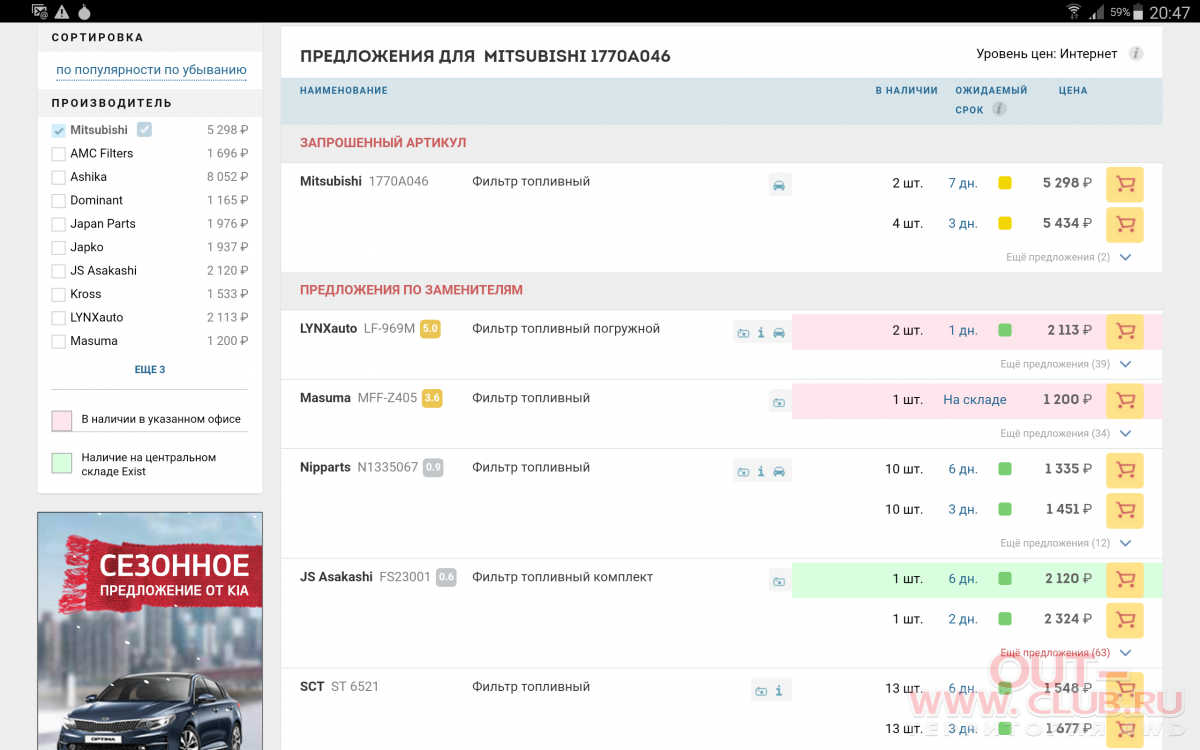Open sort order 'по популярности по убыванию'

pos(151,70)
